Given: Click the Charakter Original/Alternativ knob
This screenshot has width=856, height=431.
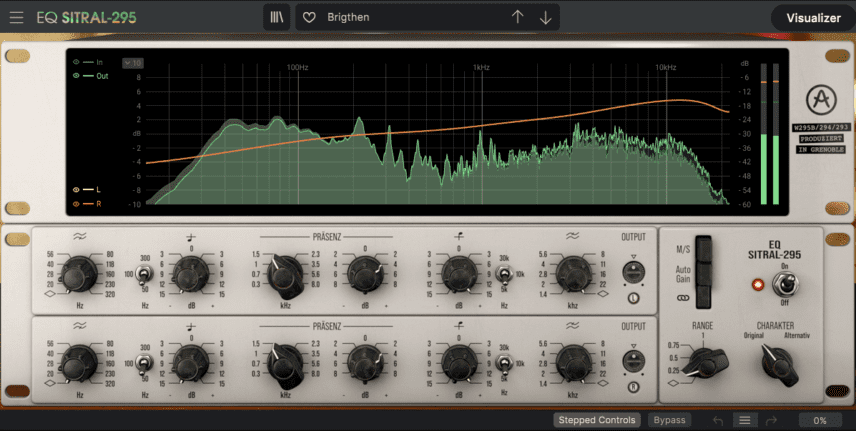Looking at the screenshot, I should [x=778, y=363].
